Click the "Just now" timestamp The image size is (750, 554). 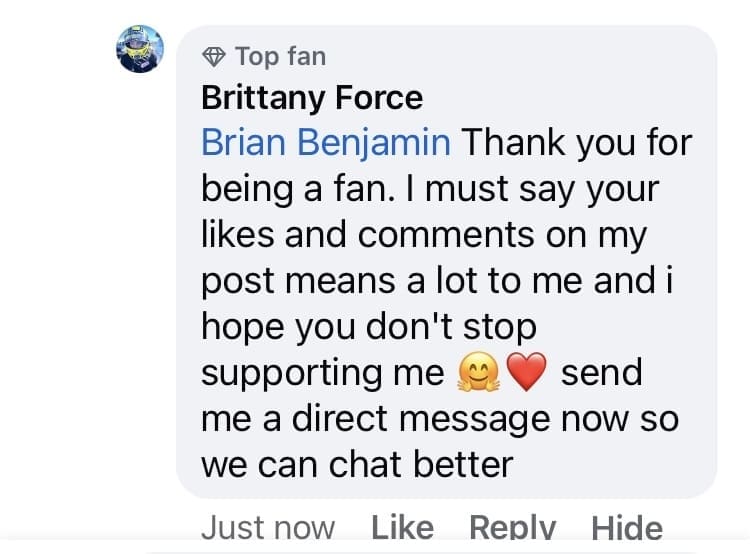coord(268,527)
